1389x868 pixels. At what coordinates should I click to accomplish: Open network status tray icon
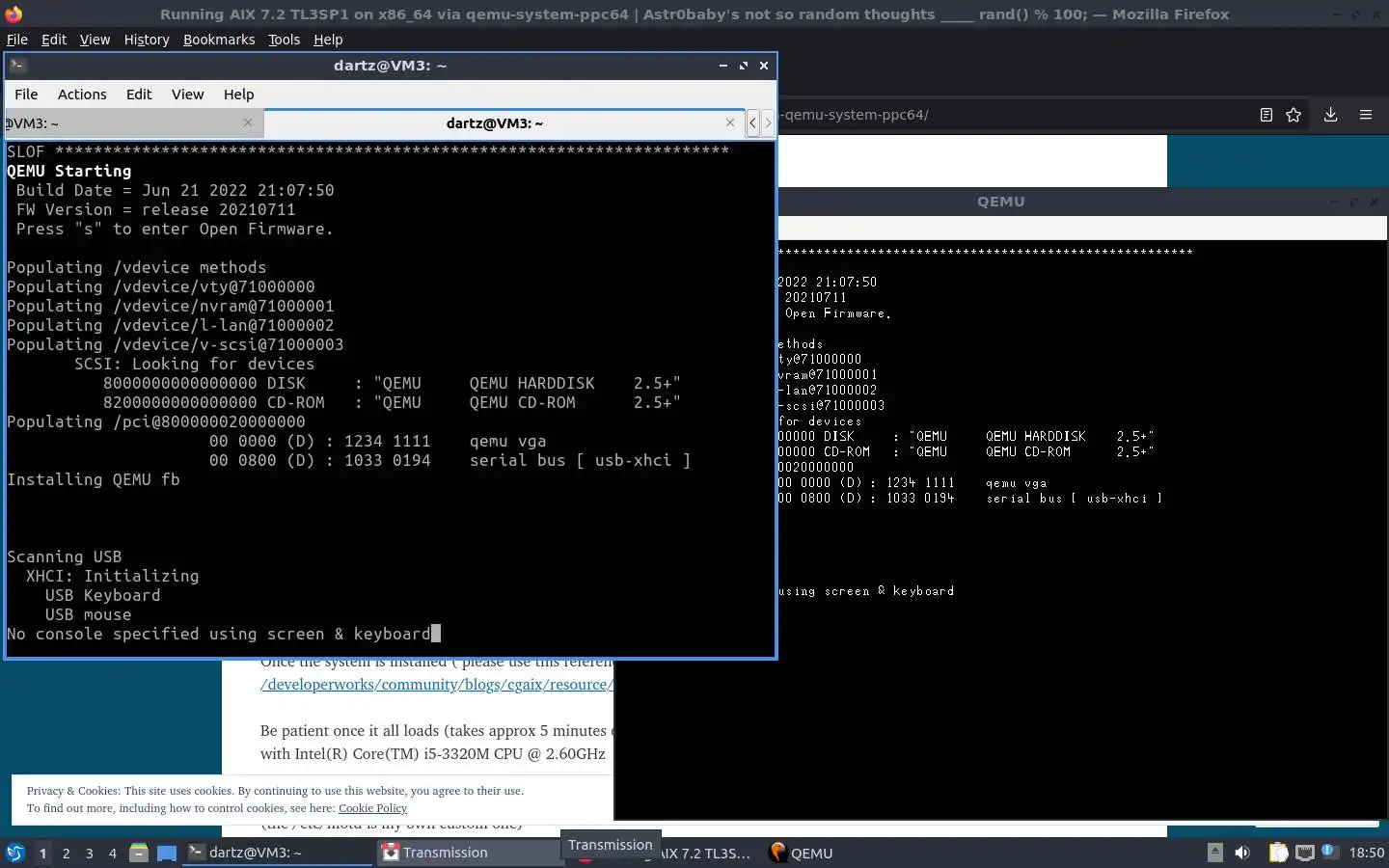pyautogui.click(x=1304, y=853)
